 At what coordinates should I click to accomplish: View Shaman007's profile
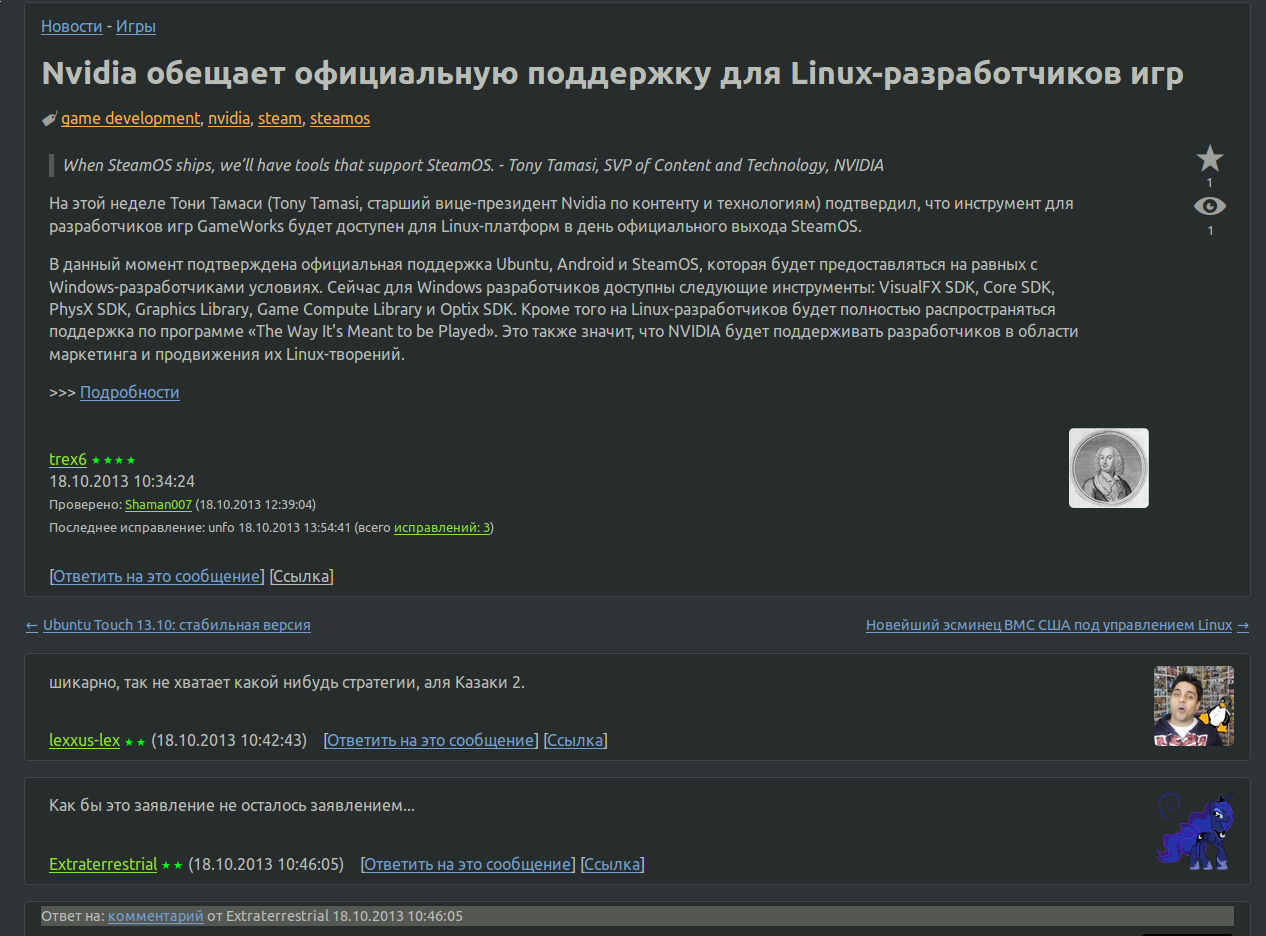coord(158,504)
